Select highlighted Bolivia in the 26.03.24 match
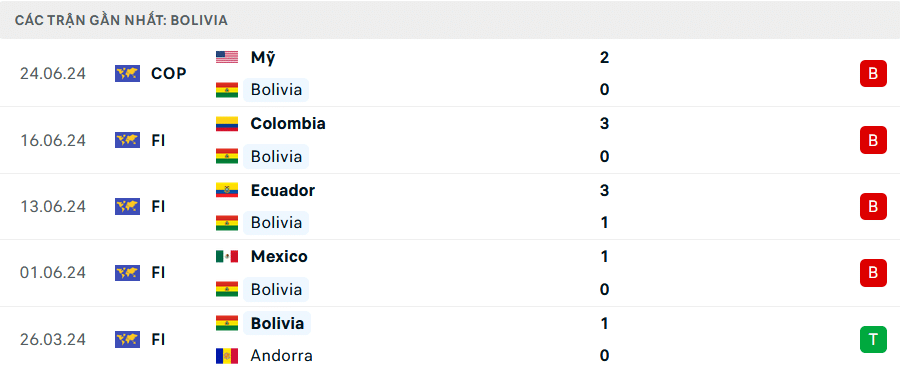 [x=277, y=323]
